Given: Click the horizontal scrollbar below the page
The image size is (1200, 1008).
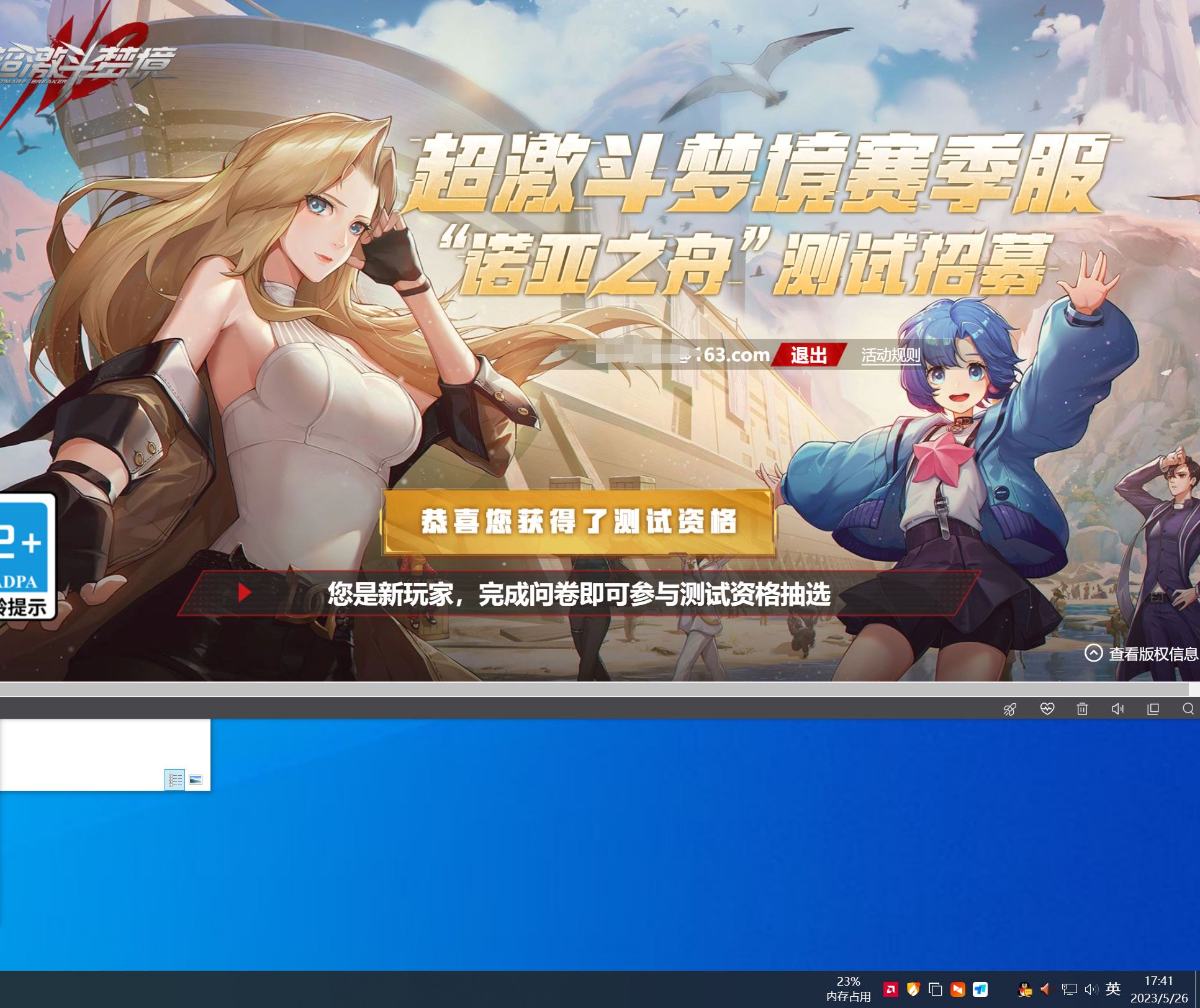Looking at the screenshot, I should click(x=594, y=689).
